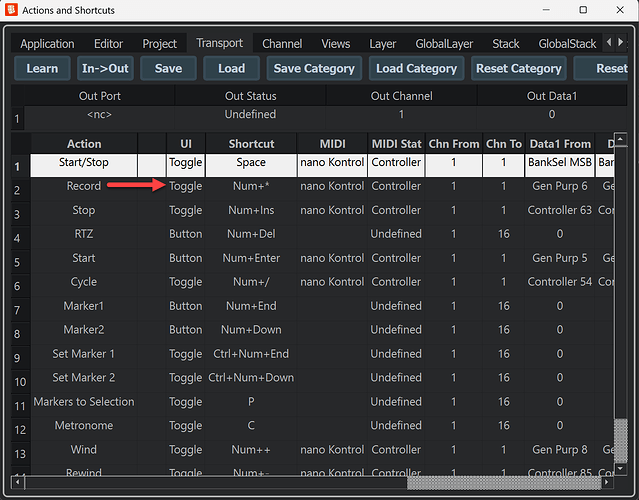Open the Views tab
The height and width of the screenshot is (500, 639).
tap(335, 44)
